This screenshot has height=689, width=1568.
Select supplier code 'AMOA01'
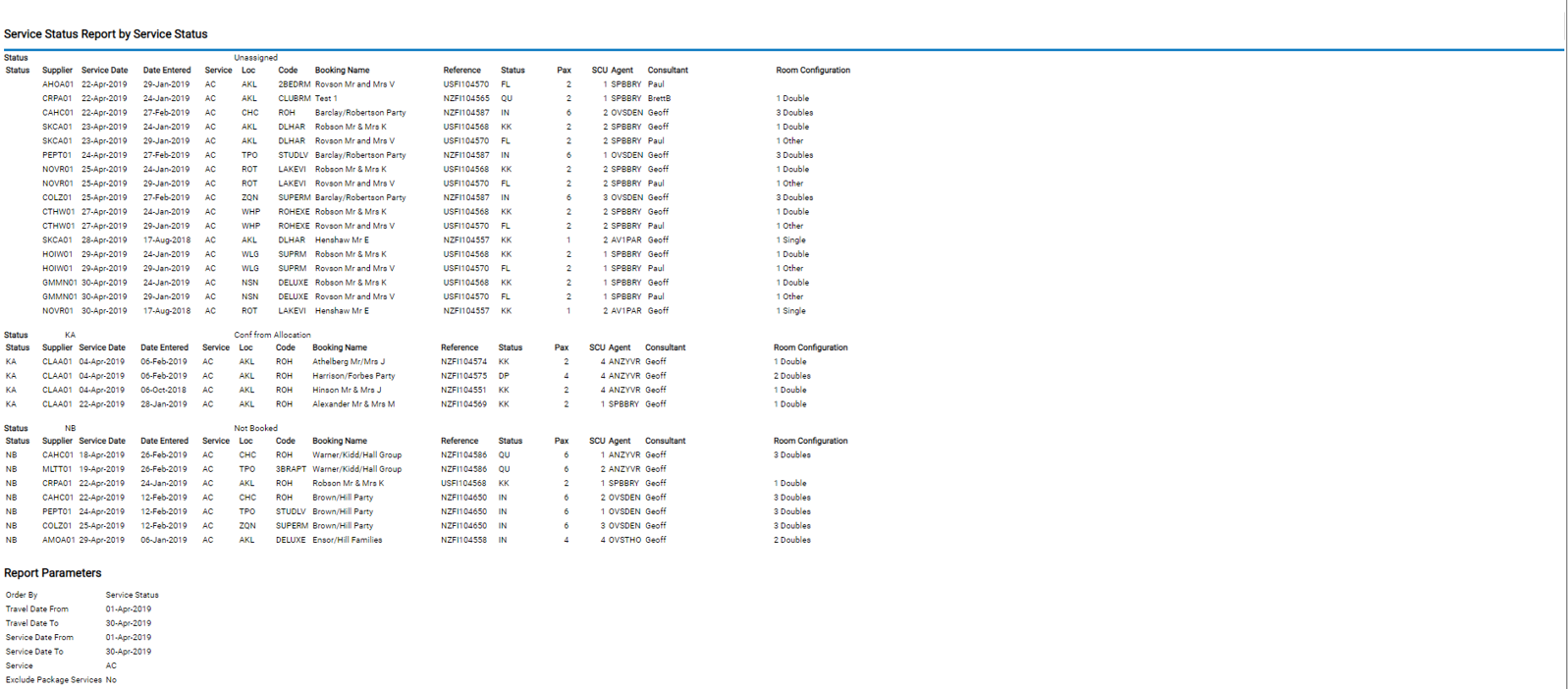coord(58,540)
